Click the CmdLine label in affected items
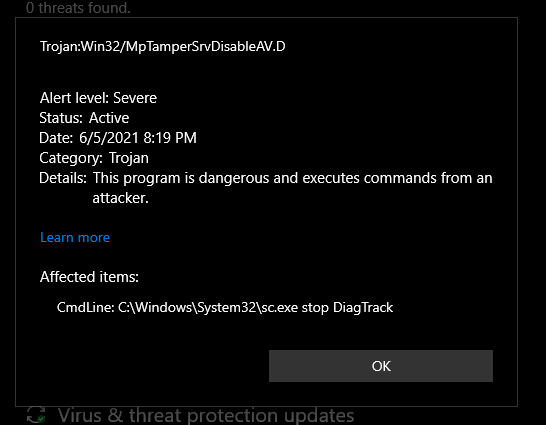This screenshot has height=425, width=546. [x=86, y=307]
